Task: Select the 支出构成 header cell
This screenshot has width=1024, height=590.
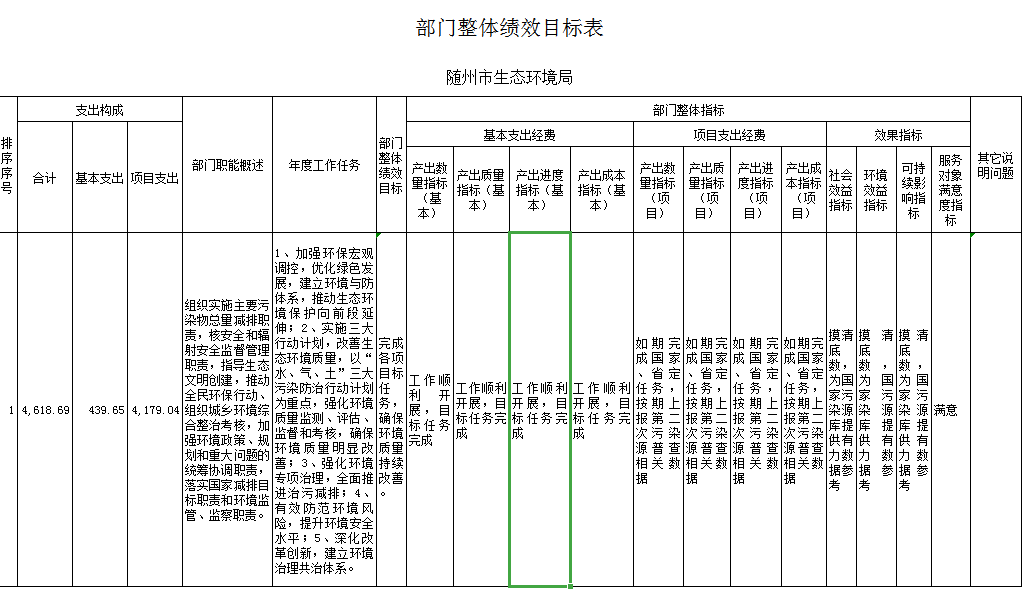Action: click(100, 110)
